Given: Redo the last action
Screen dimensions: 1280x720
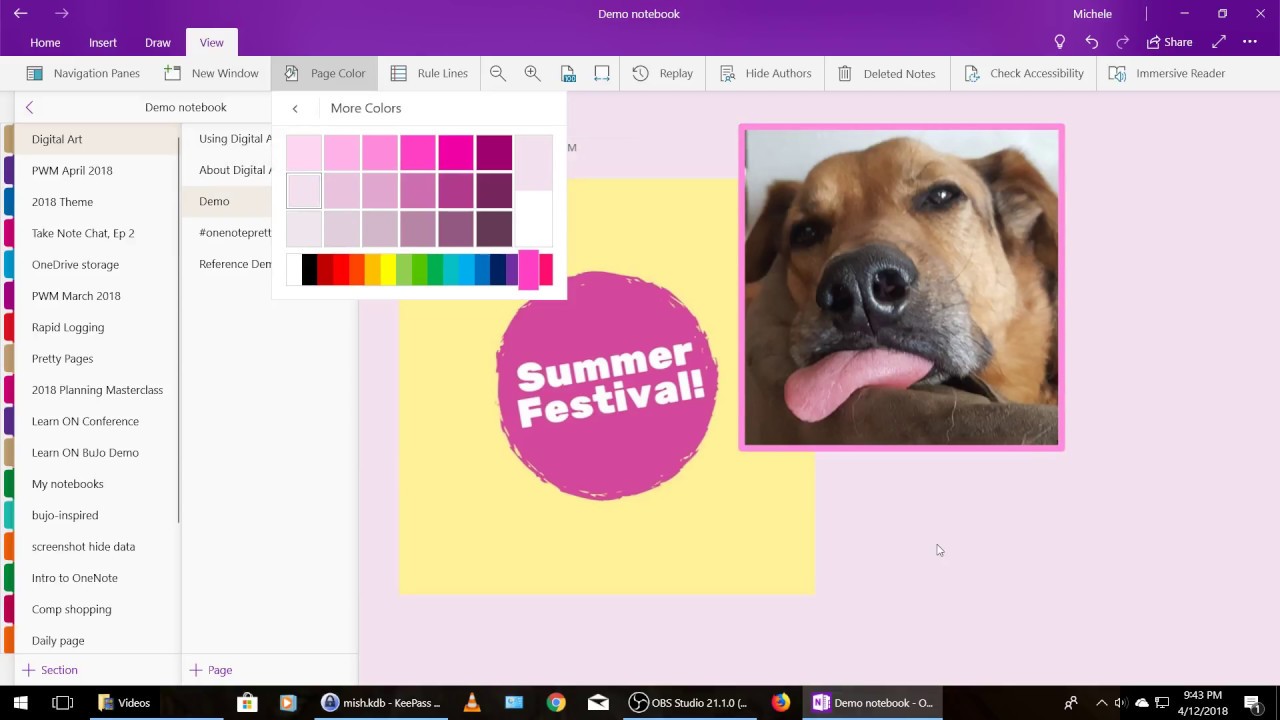Looking at the screenshot, I should tap(1123, 42).
